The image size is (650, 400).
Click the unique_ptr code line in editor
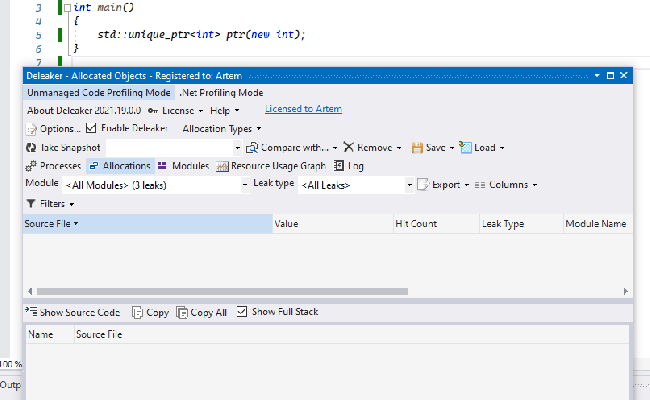click(201, 34)
